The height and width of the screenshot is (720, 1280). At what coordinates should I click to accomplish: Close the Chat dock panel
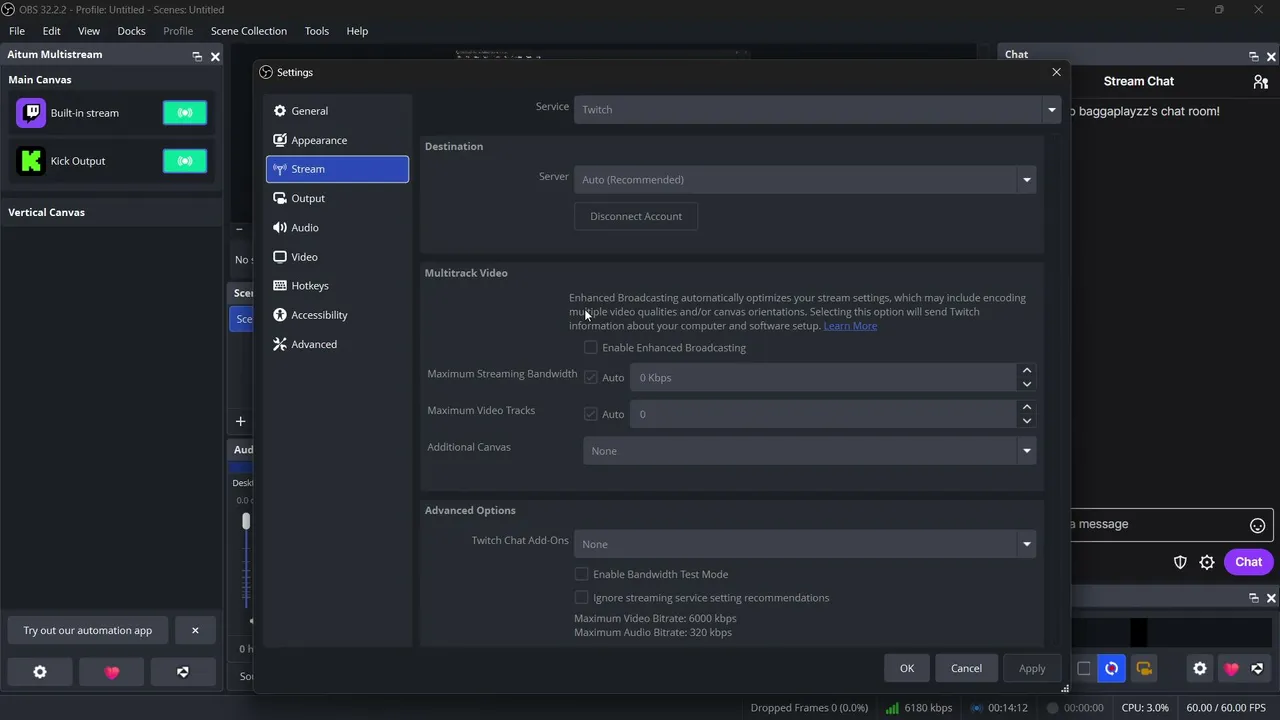click(1272, 56)
